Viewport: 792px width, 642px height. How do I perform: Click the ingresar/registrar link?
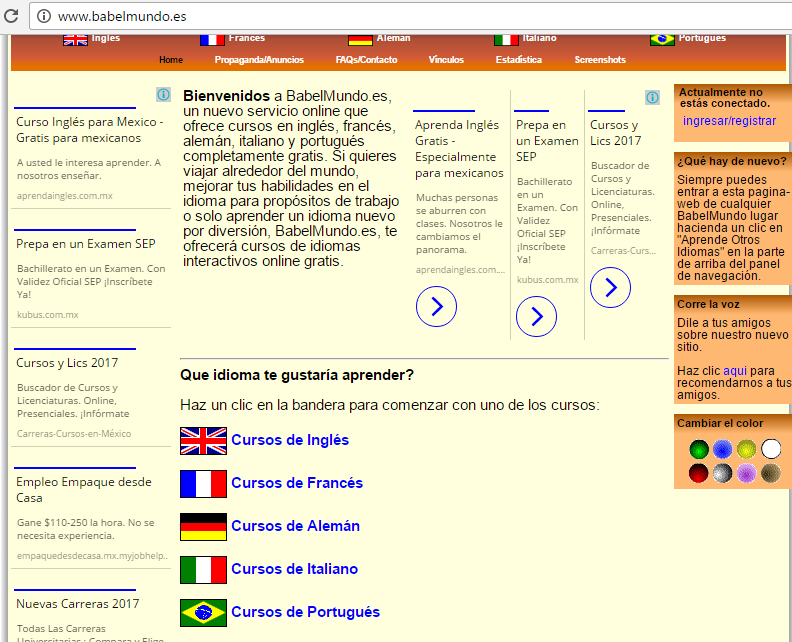pyautogui.click(x=729, y=121)
